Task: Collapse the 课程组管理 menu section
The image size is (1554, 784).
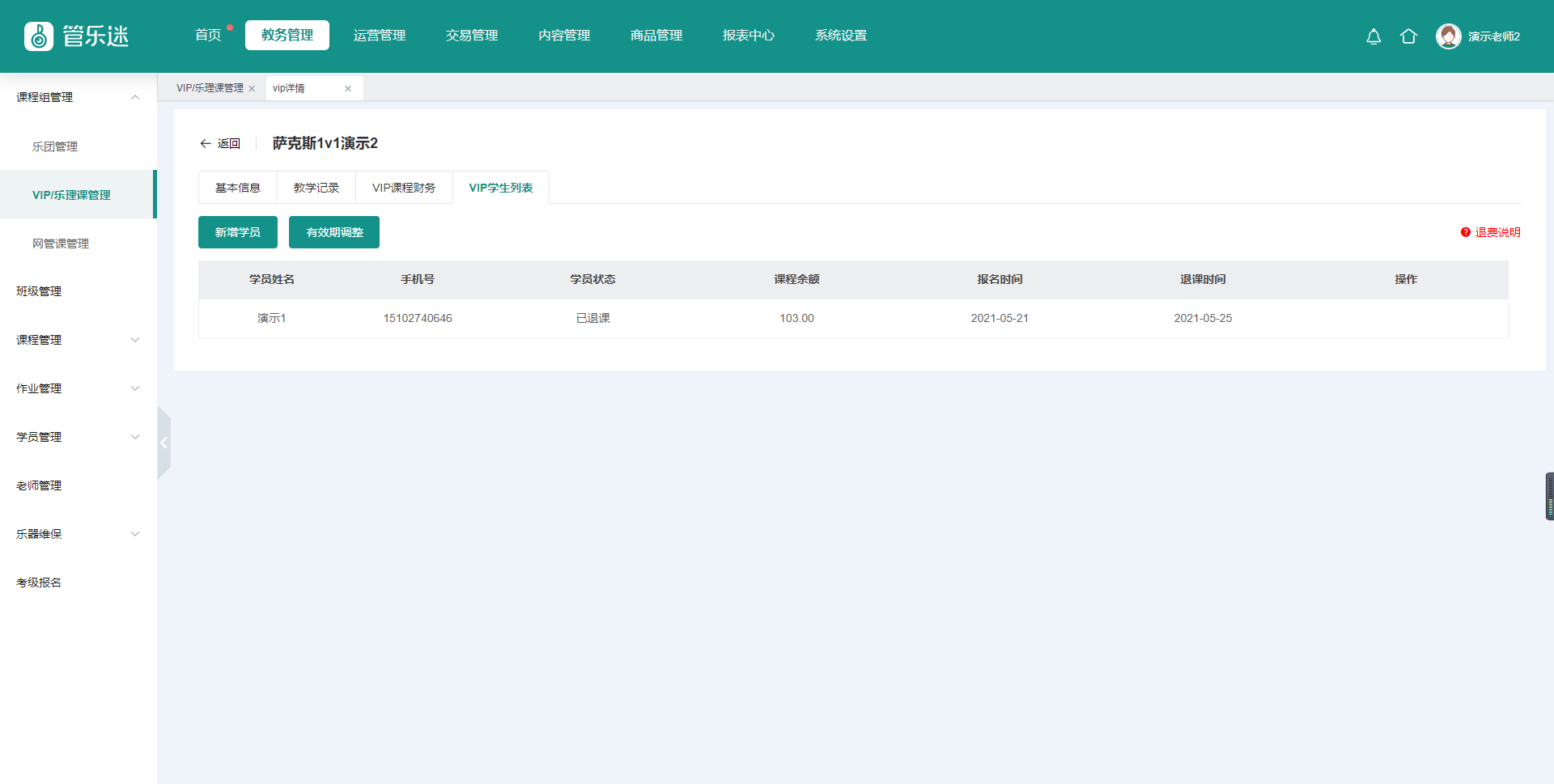Action: pos(135,97)
